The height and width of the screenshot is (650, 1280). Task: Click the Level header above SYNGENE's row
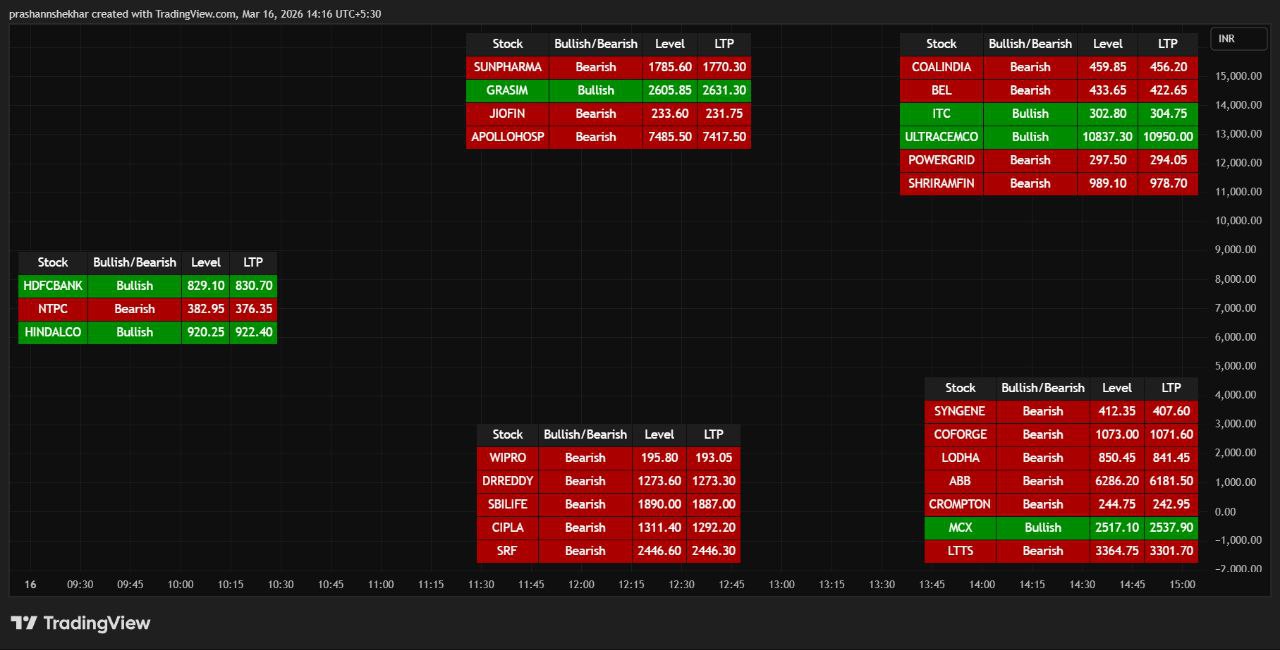click(1117, 388)
